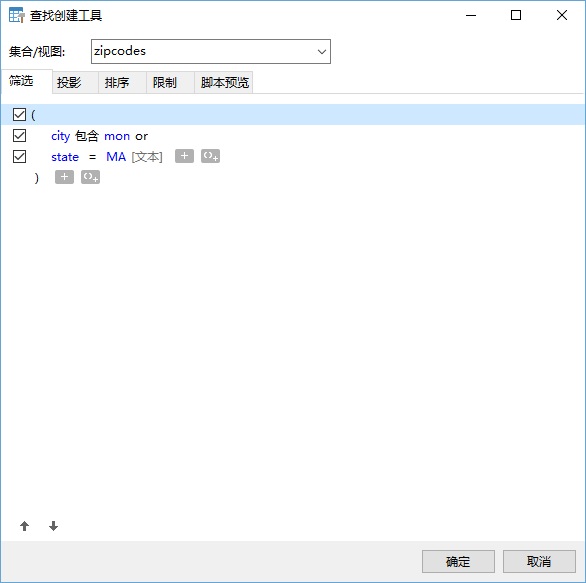Uncheck the state = MA condition
This screenshot has height=583, width=586.
point(19,157)
